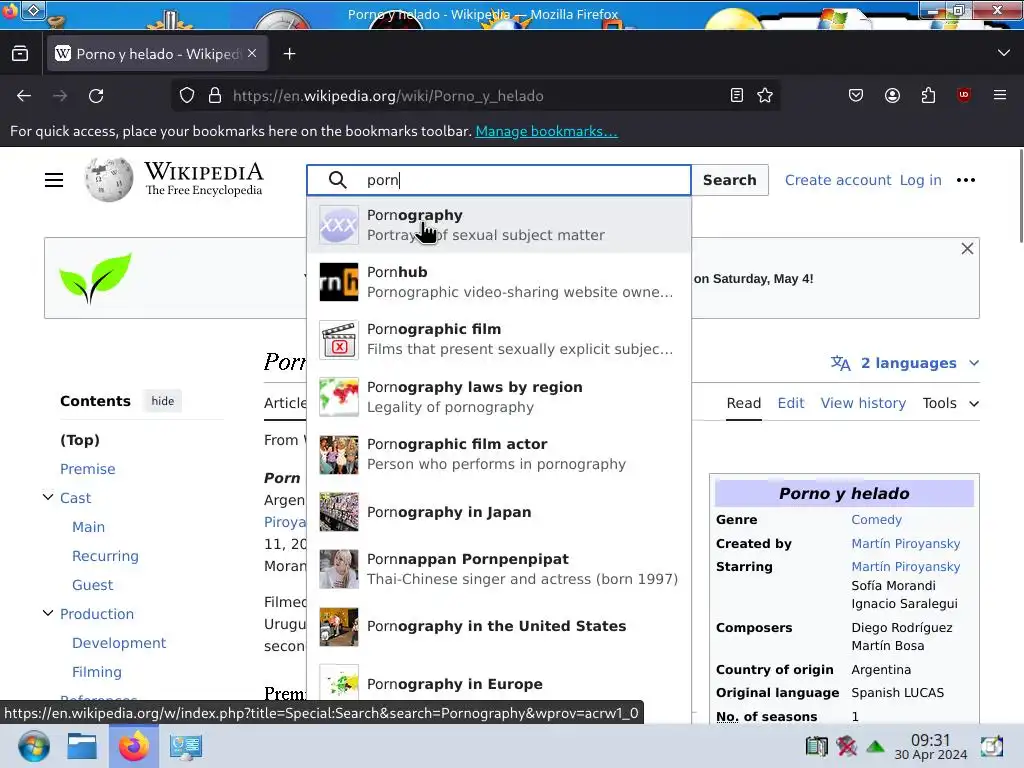Open the start menu orb on taskbar
Screen dimensions: 1024x768
(33, 746)
